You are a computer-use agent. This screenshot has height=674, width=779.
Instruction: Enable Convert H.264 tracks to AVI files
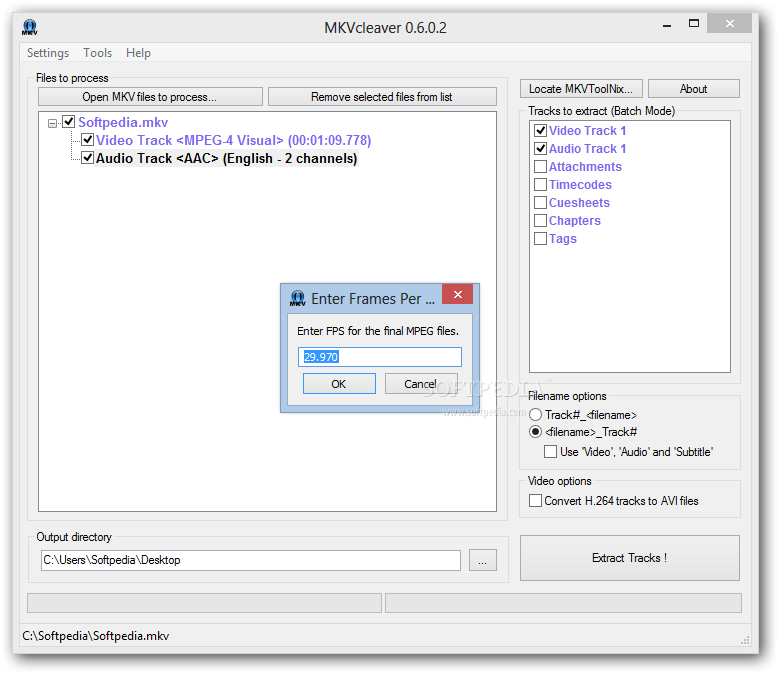[x=536, y=501]
